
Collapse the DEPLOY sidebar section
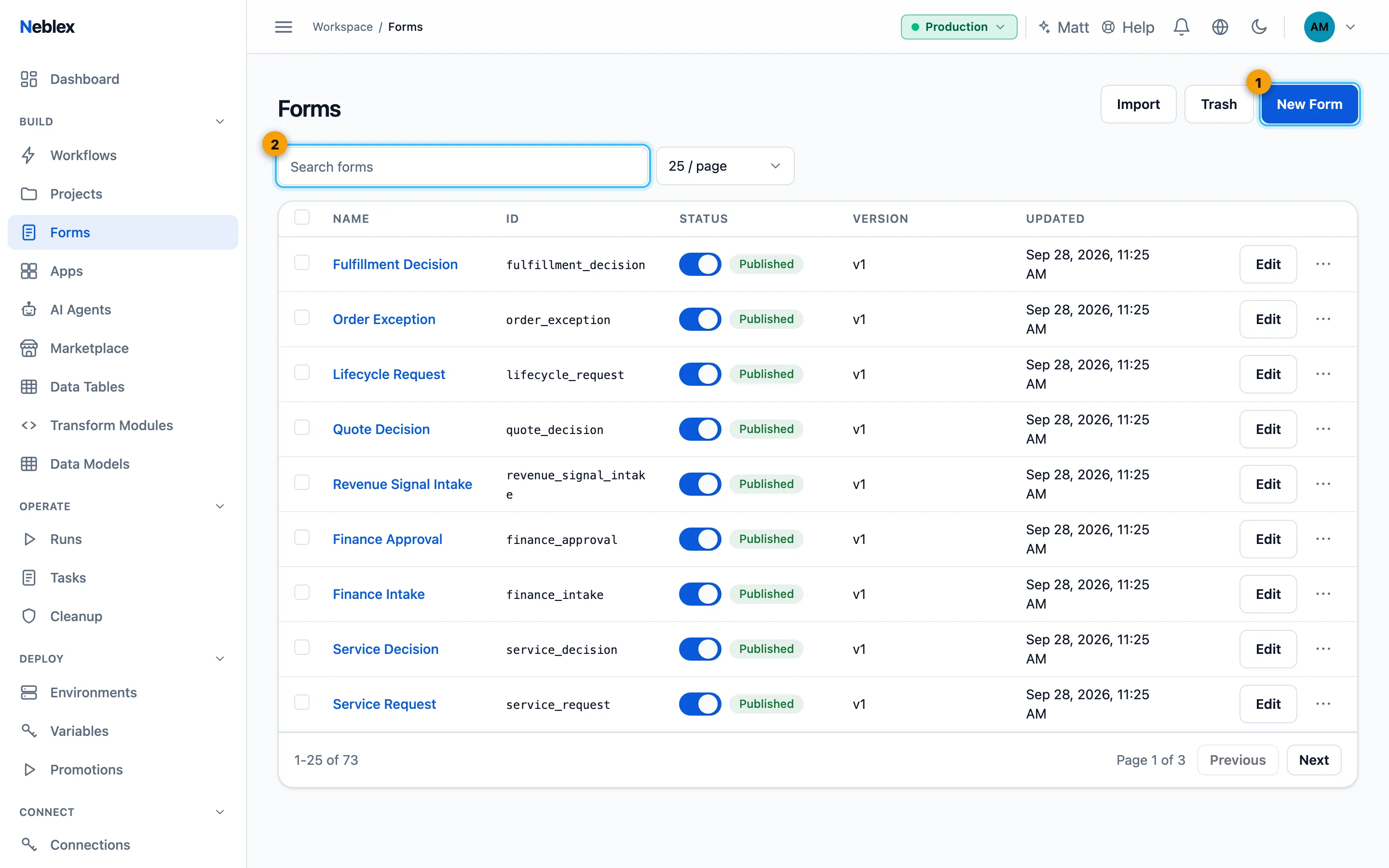coord(220,658)
